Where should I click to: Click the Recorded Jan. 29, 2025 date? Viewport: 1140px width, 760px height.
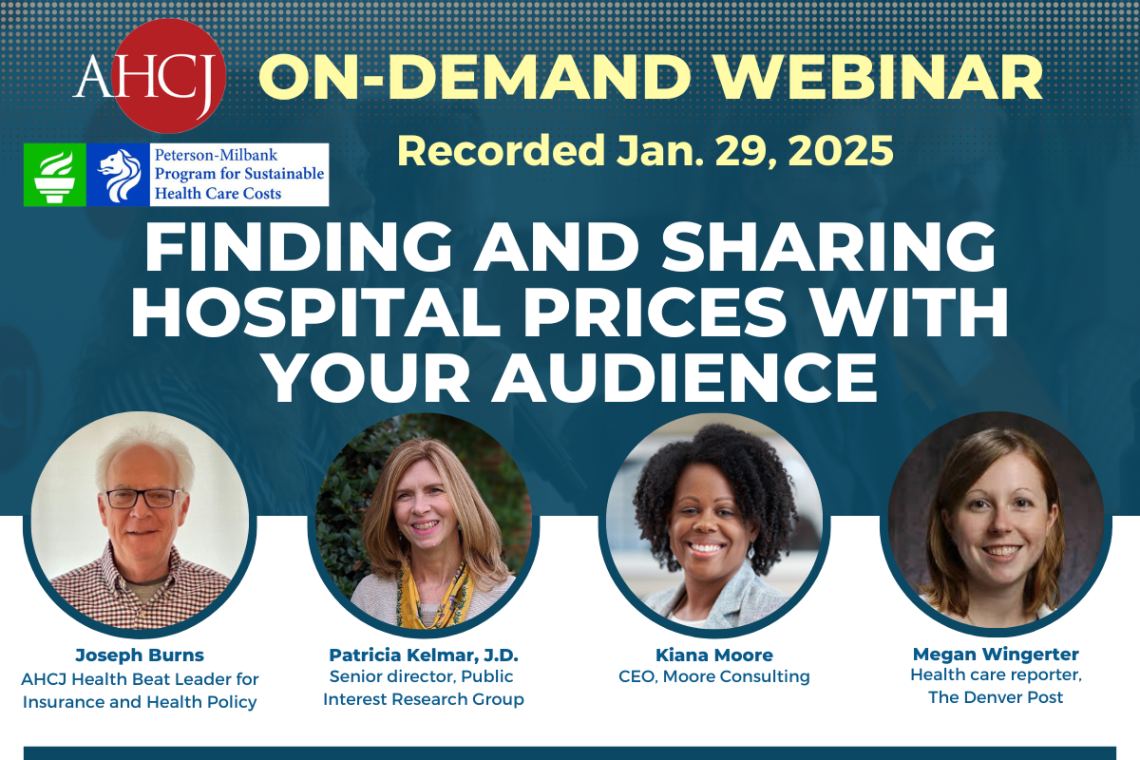click(x=644, y=151)
